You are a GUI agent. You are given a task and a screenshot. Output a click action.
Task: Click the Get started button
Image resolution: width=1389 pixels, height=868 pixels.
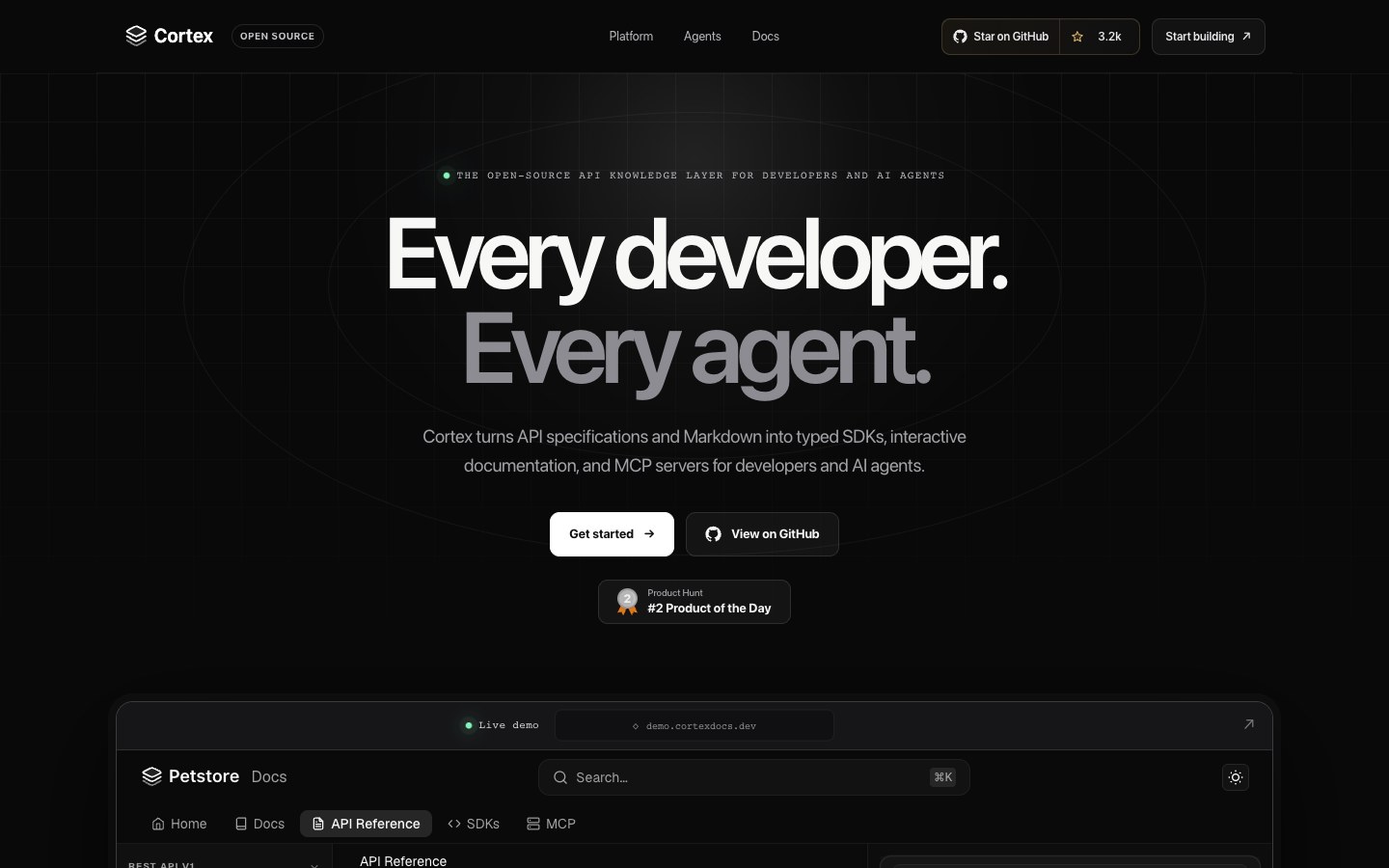tap(612, 533)
